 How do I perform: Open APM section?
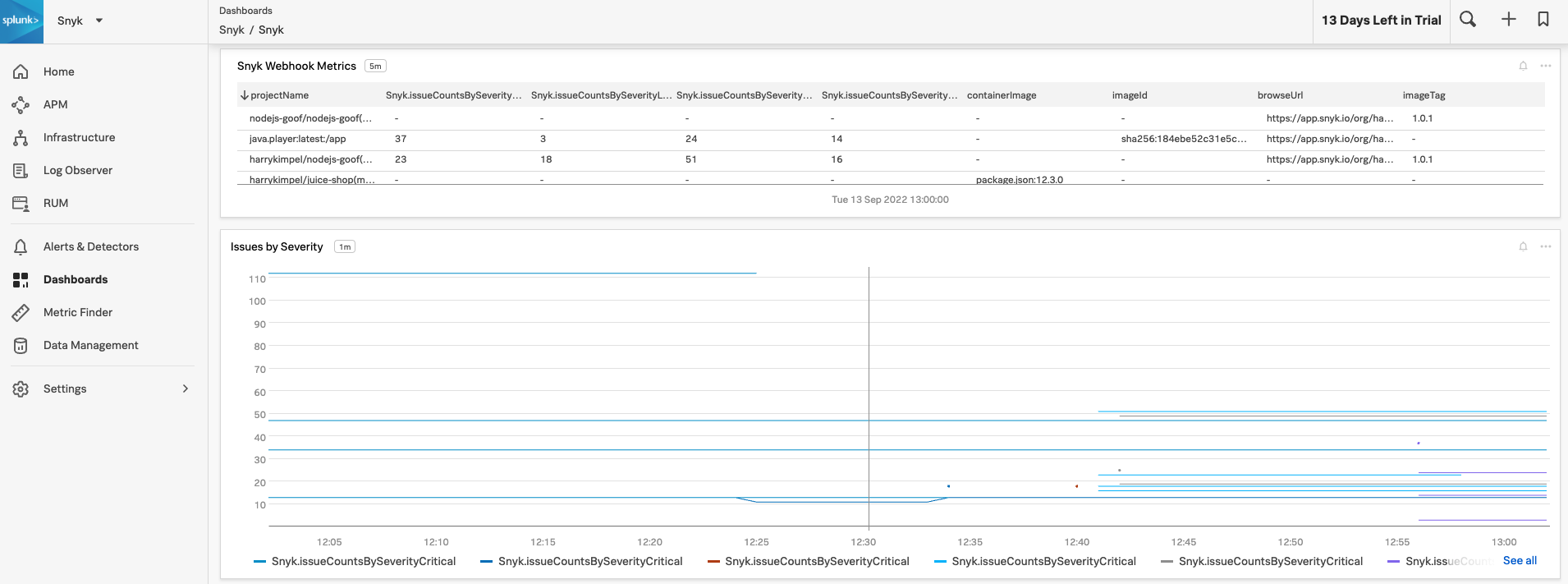(x=56, y=104)
